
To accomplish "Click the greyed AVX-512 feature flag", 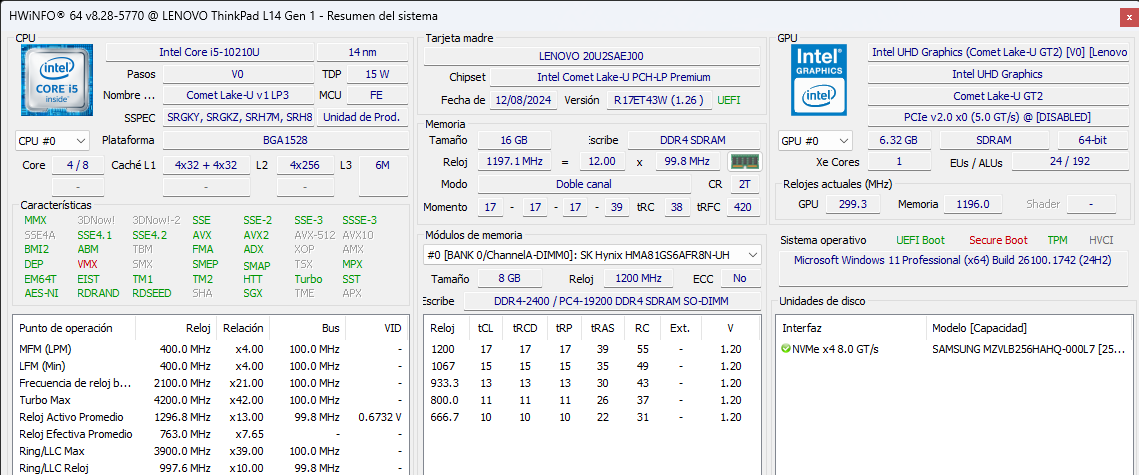I will (x=313, y=235).
